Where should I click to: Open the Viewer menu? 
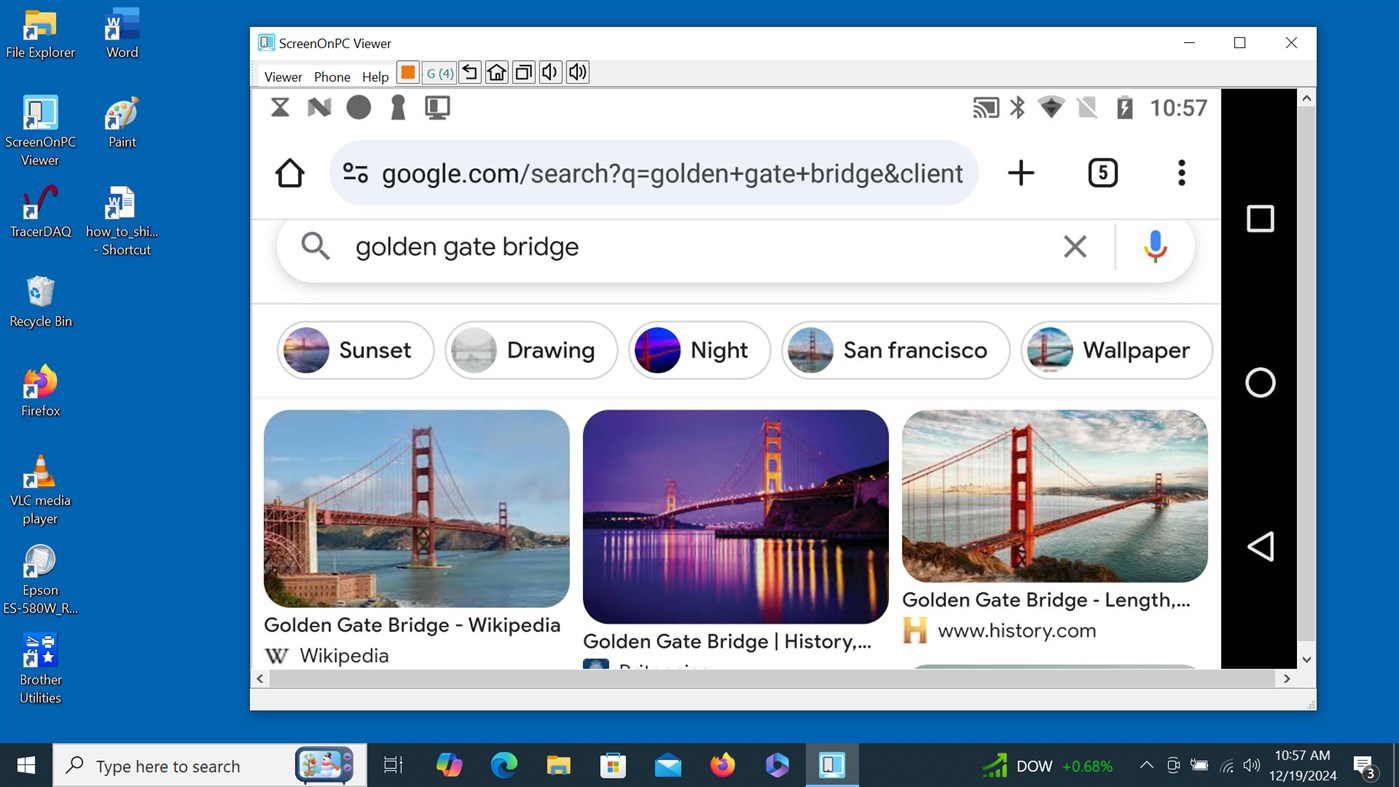(282, 76)
